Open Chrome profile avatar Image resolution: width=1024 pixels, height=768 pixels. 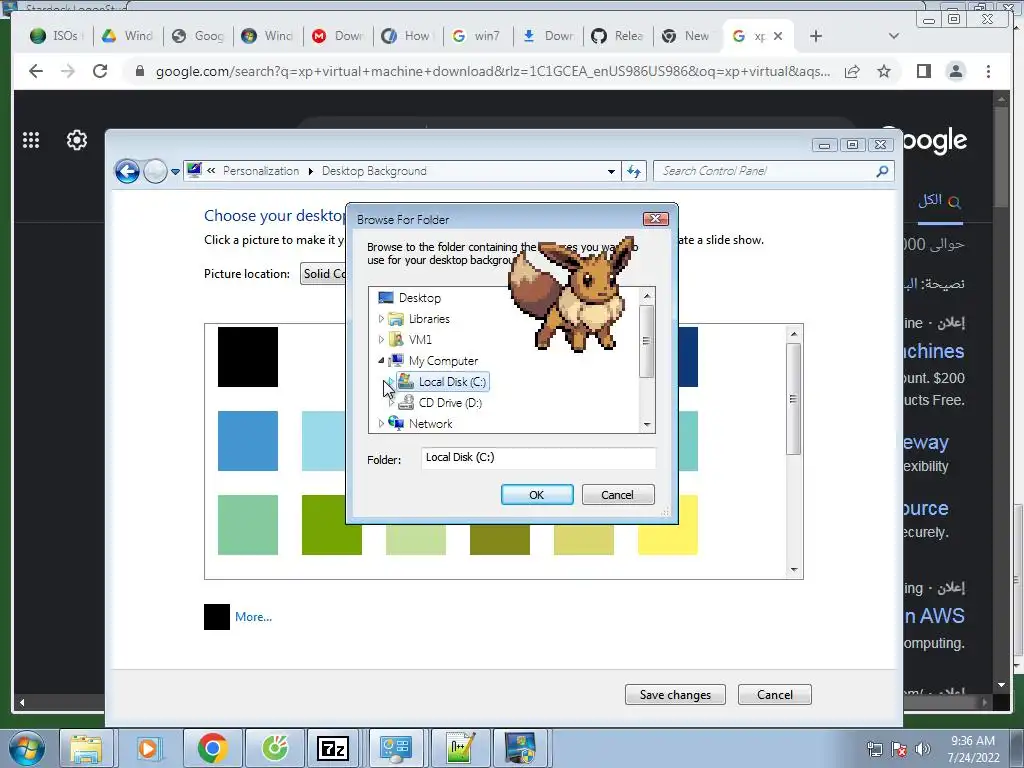955,71
